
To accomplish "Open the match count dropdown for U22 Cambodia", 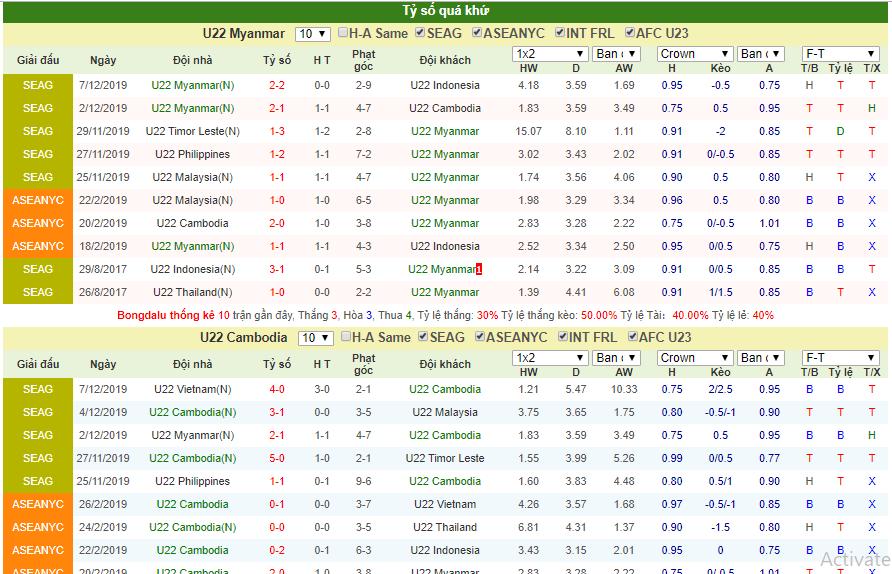I will tap(315, 338).
